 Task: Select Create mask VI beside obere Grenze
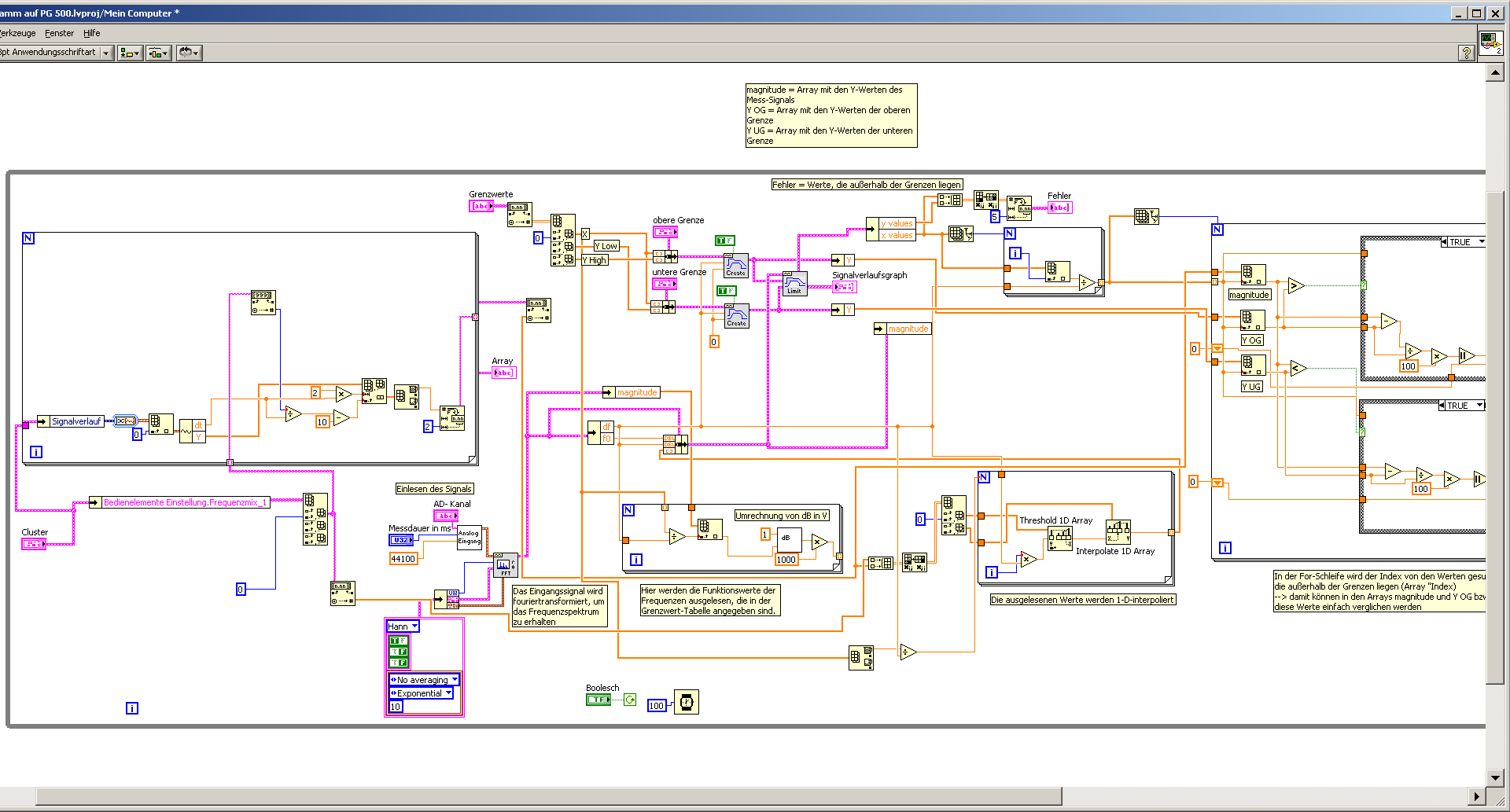tap(736, 265)
